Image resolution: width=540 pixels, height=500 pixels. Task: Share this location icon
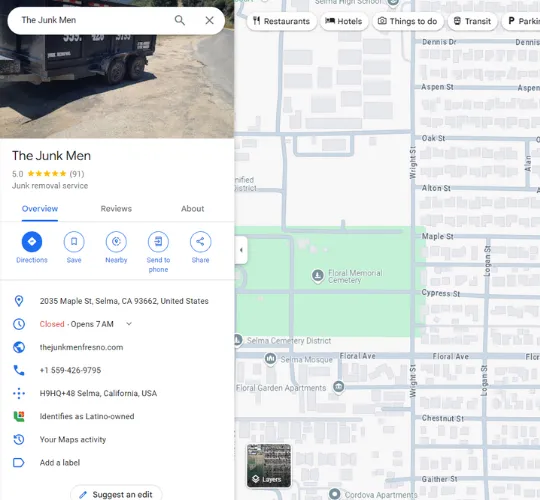point(200,242)
